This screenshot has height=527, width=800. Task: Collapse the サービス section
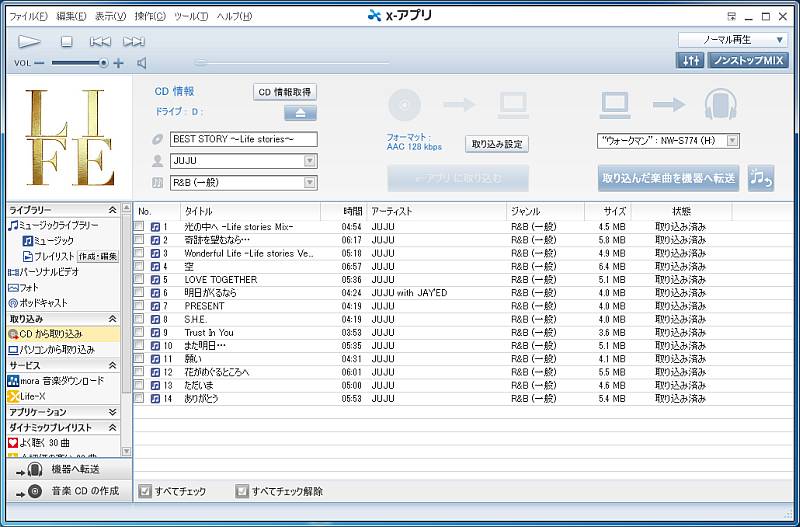pyautogui.click(x=112, y=365)
